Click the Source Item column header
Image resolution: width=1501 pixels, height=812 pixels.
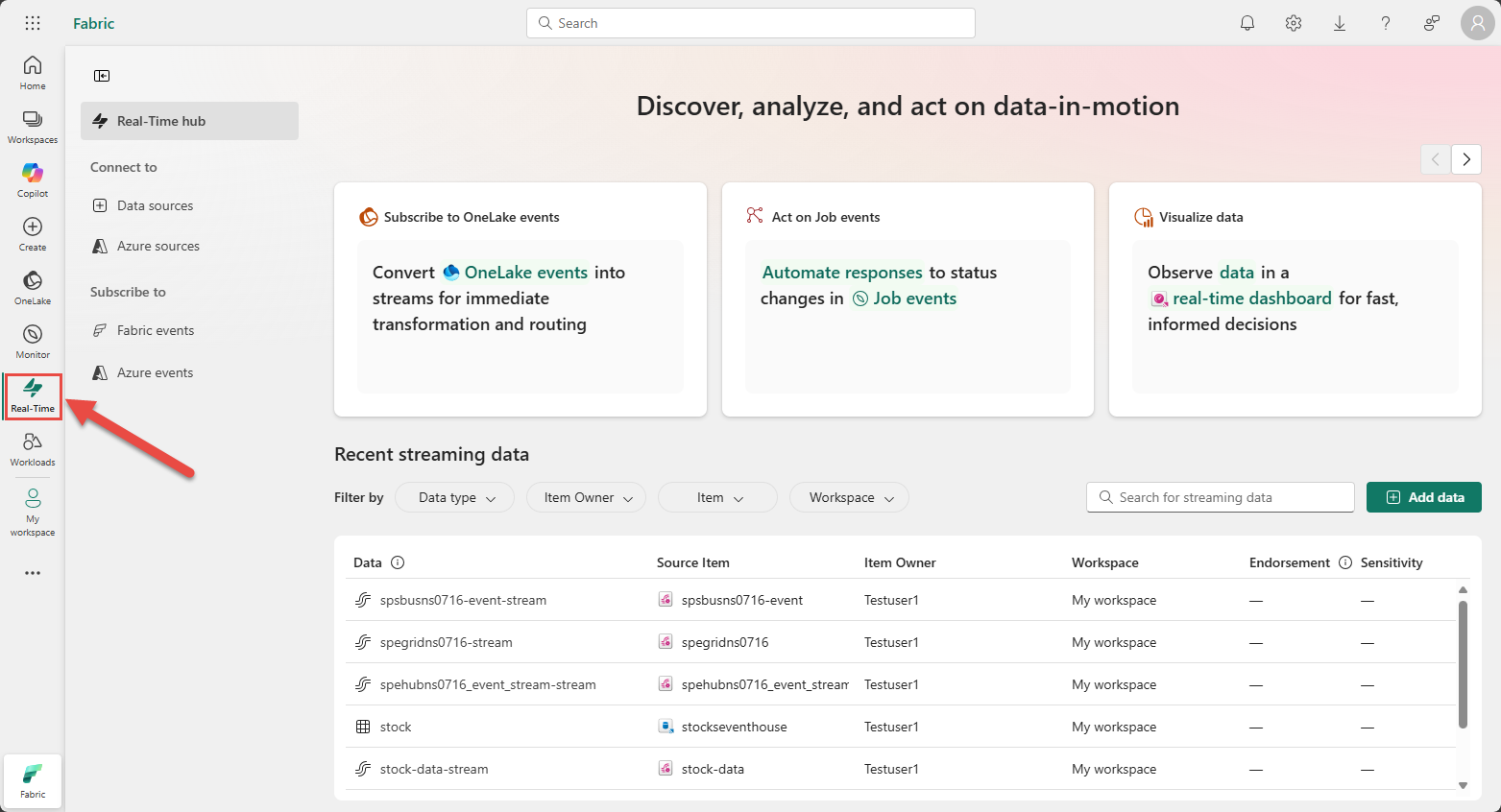693,562
